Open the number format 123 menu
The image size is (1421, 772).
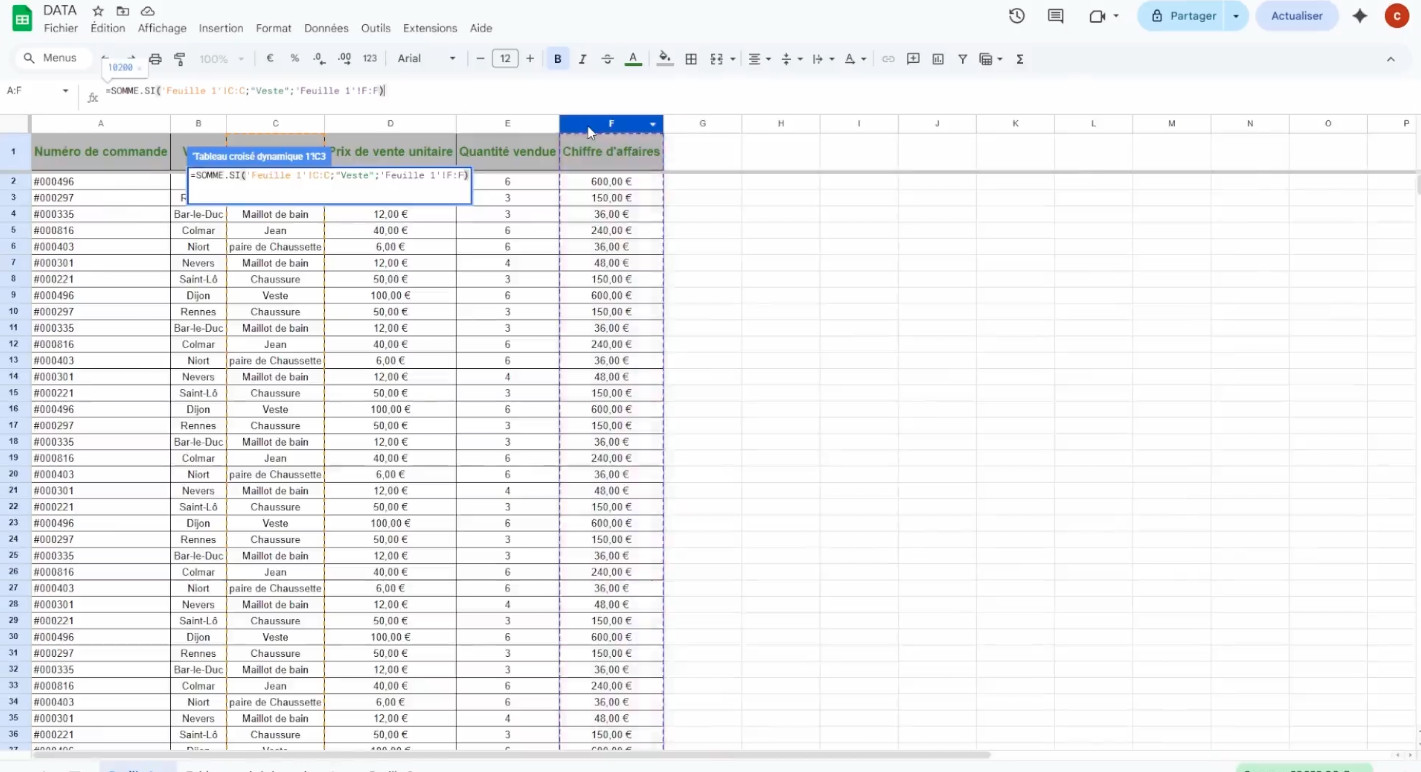coord(370,59)
